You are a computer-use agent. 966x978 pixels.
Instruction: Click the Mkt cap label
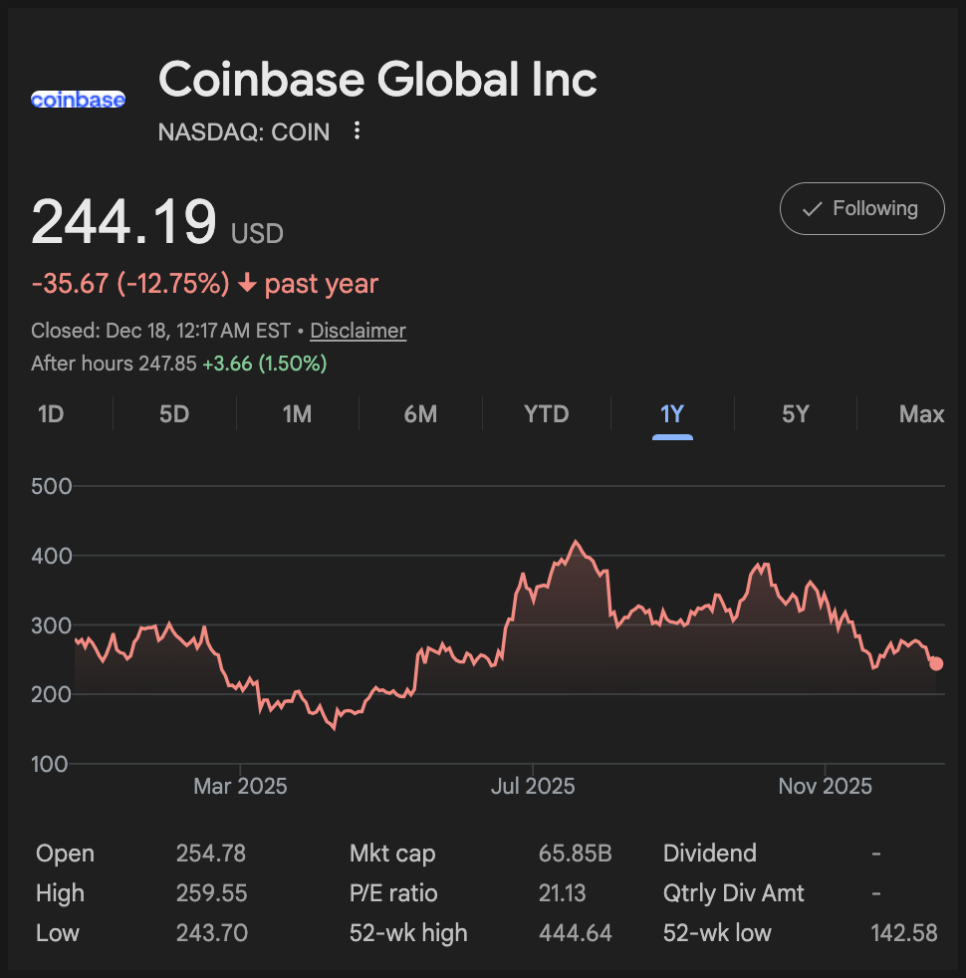coord(392,854)
